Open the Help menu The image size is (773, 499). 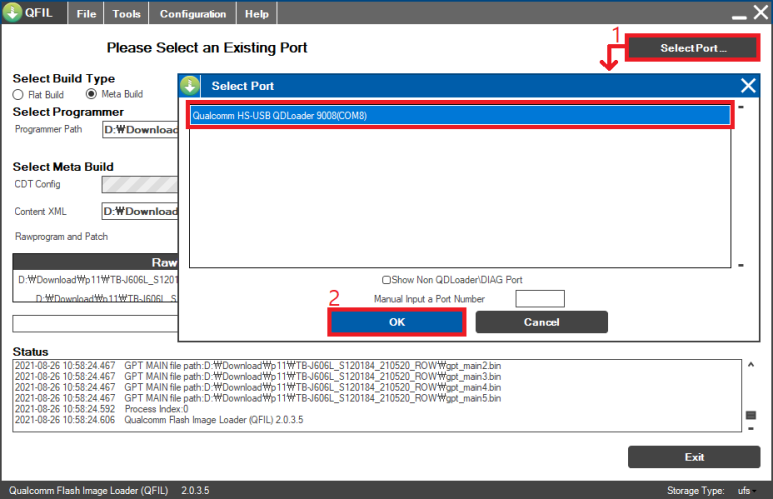click(x=257, y=14)
